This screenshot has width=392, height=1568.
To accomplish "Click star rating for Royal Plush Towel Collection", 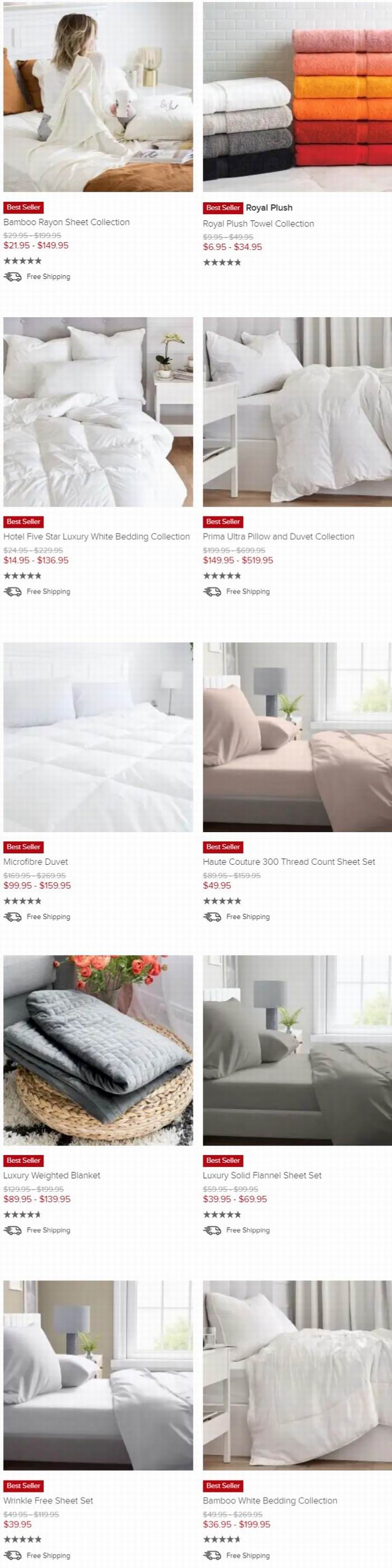I will click(222, 263).
